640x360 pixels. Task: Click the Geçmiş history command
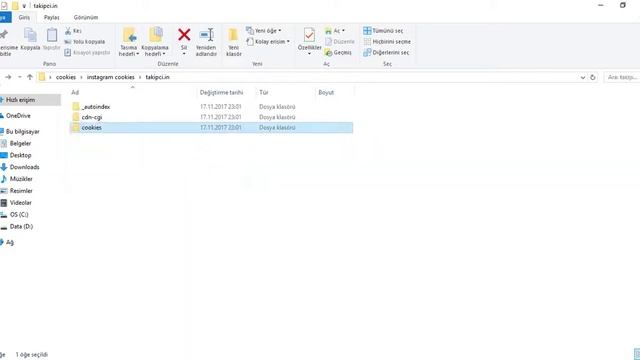coord(338,53)
